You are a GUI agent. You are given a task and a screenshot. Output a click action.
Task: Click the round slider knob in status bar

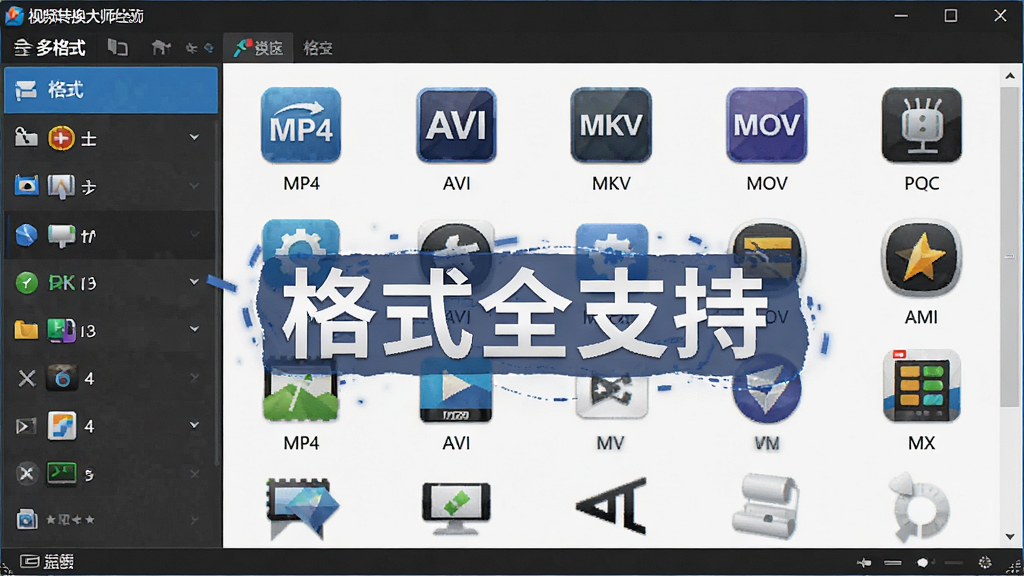[923, 562]
